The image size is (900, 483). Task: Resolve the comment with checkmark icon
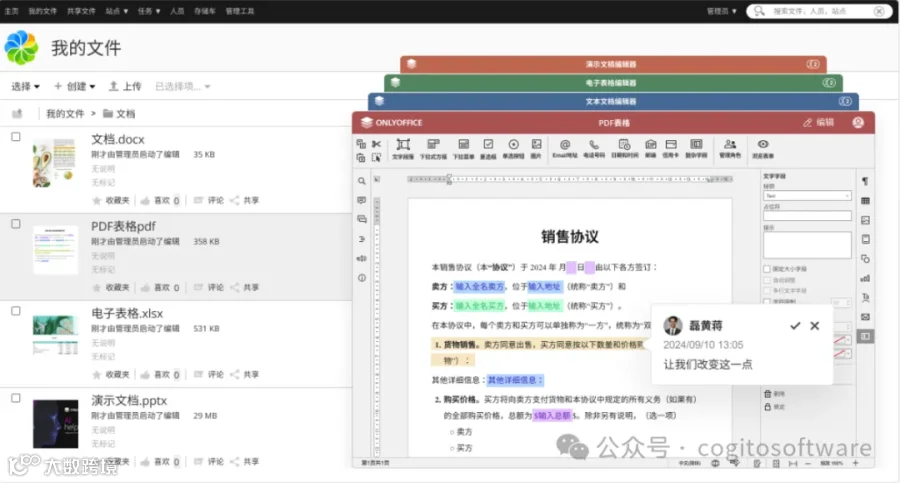tap(795, 326)
